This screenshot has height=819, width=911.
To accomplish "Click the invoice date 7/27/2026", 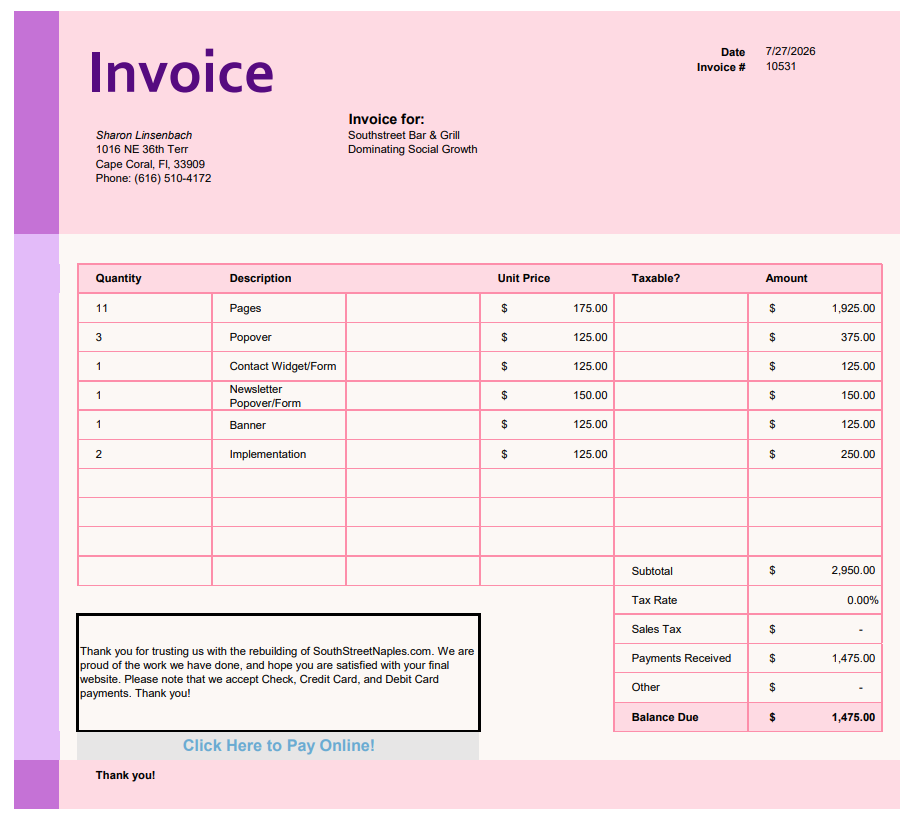I will [790, 51].
